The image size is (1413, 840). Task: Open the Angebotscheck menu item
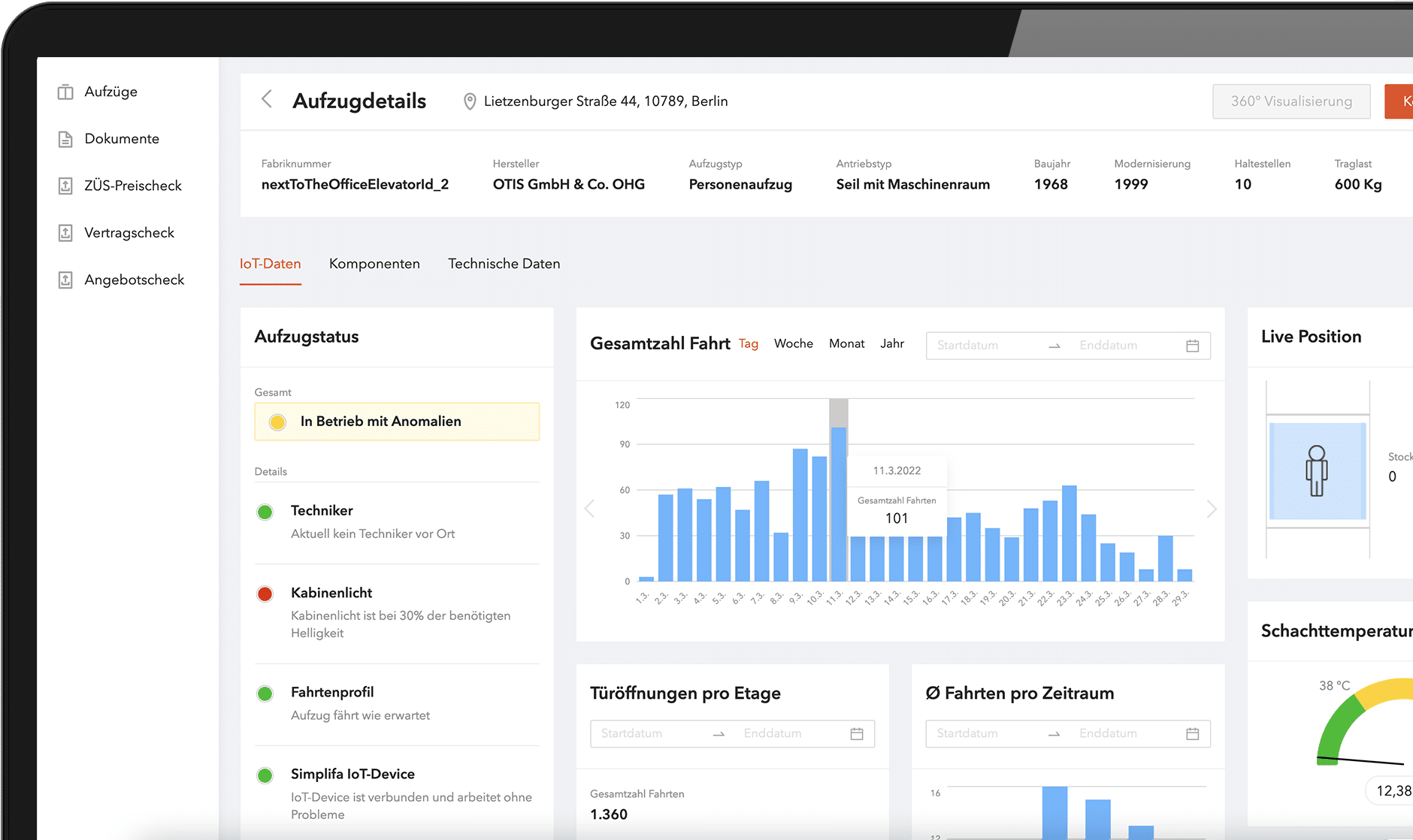pos(135,280)
